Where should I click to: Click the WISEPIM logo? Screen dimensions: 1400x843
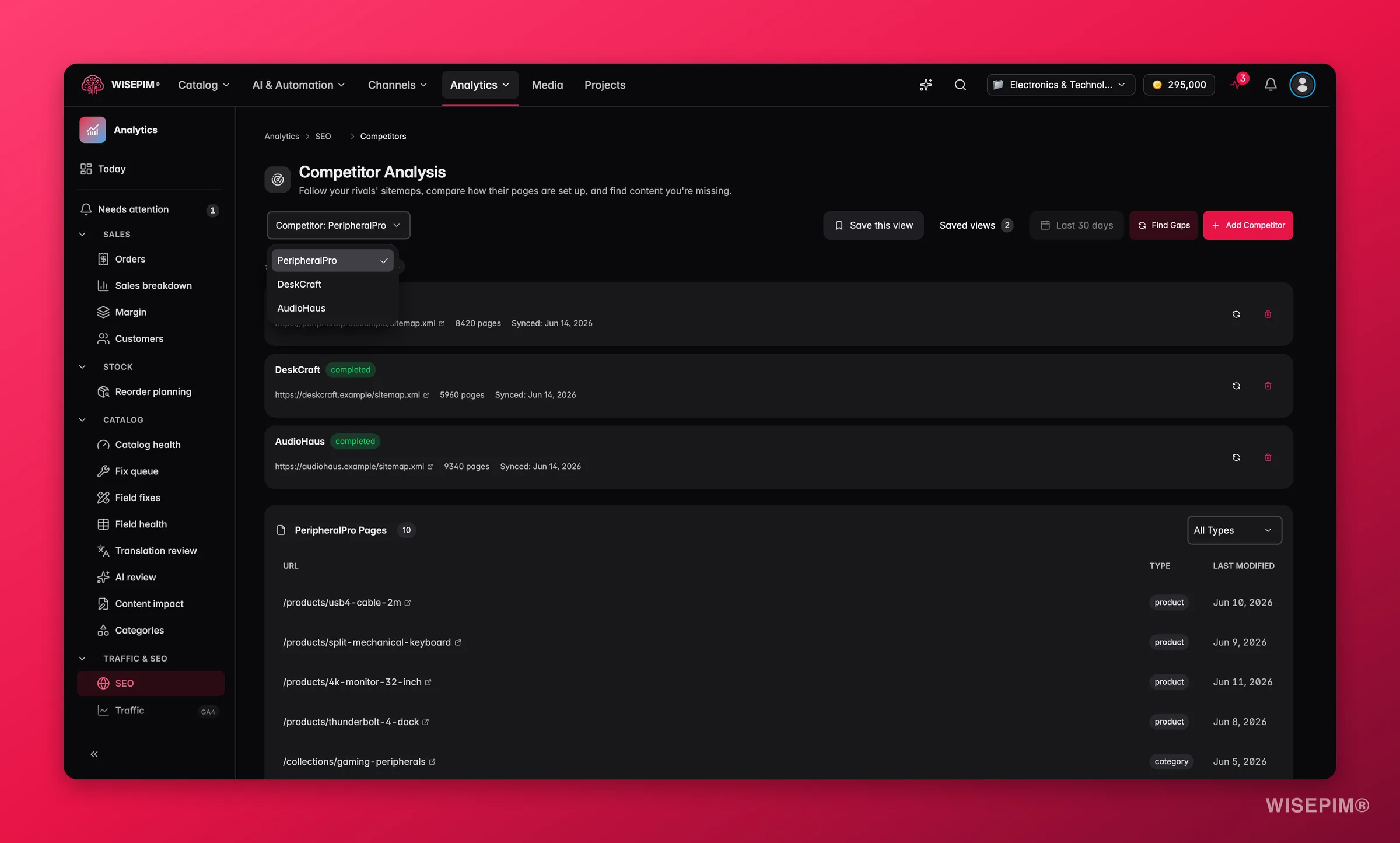(x=120, y=85)
